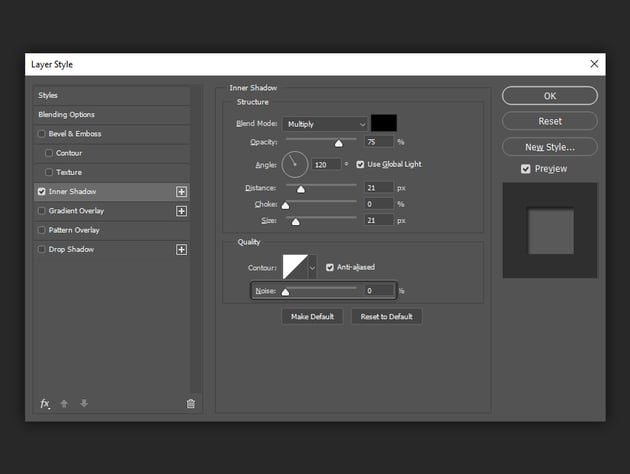
Task: Click the Reset button
Action: coord(550,121)
